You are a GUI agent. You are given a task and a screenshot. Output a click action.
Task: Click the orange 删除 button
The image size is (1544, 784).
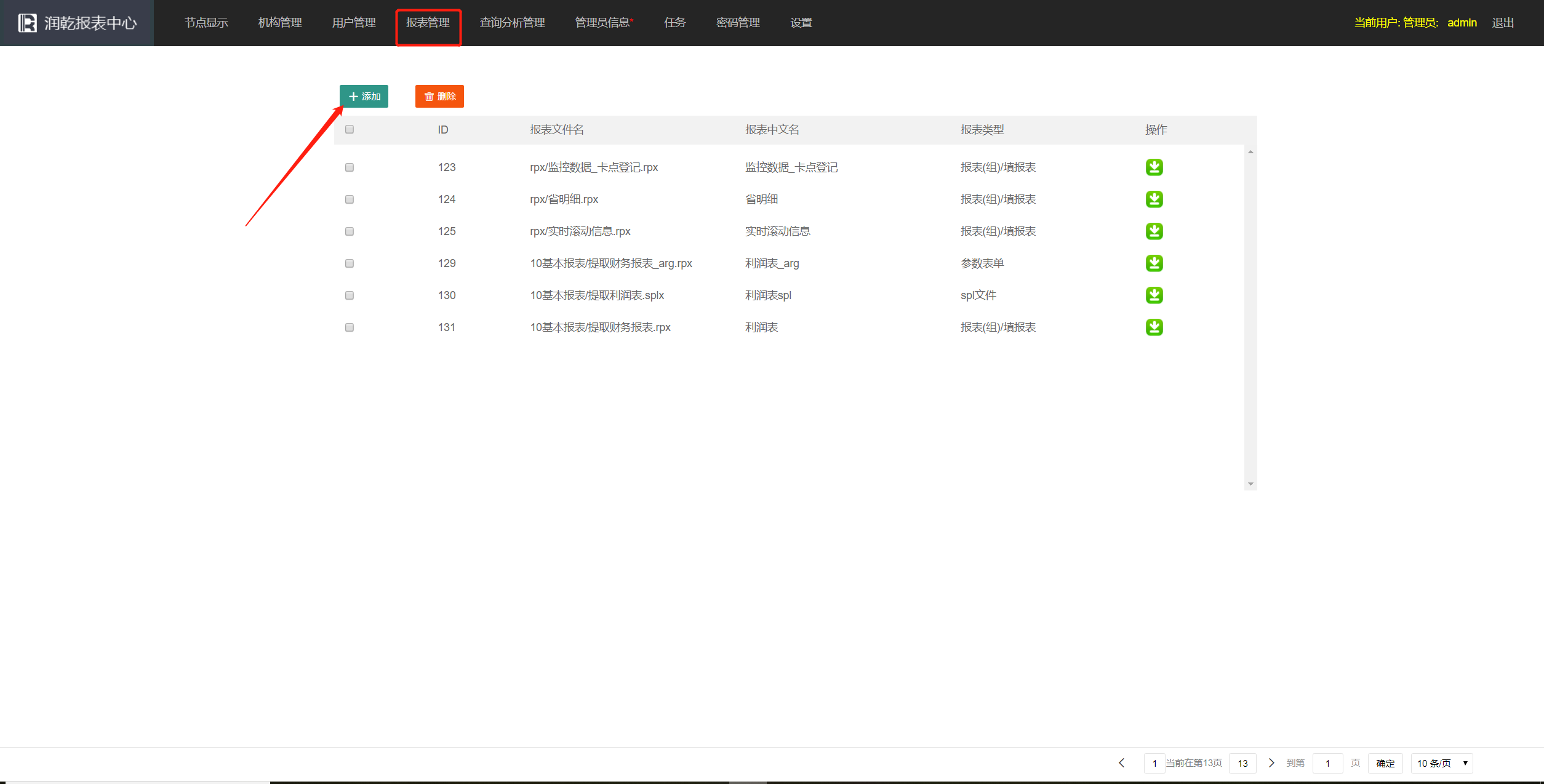pos(439,97)
